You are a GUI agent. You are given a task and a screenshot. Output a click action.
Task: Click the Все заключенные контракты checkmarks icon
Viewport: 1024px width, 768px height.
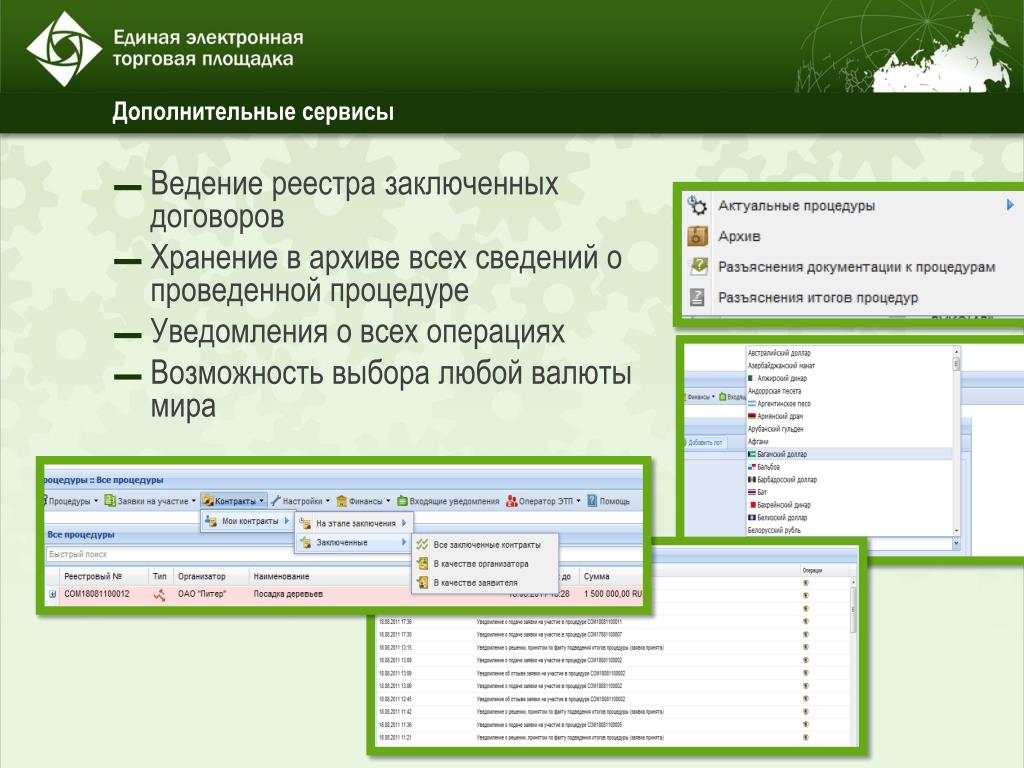click(x=422, y=544)
